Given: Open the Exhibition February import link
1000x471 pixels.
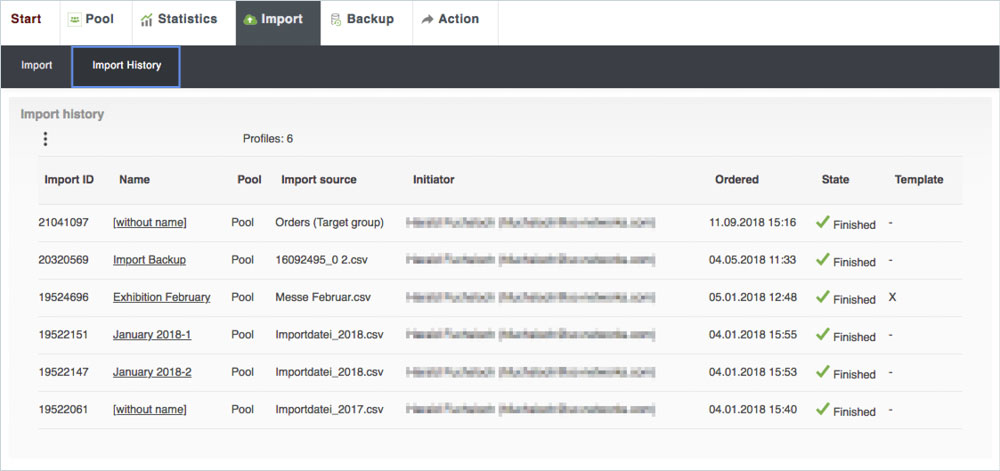Looking at the screenshot, I should (x=161, y=297).
